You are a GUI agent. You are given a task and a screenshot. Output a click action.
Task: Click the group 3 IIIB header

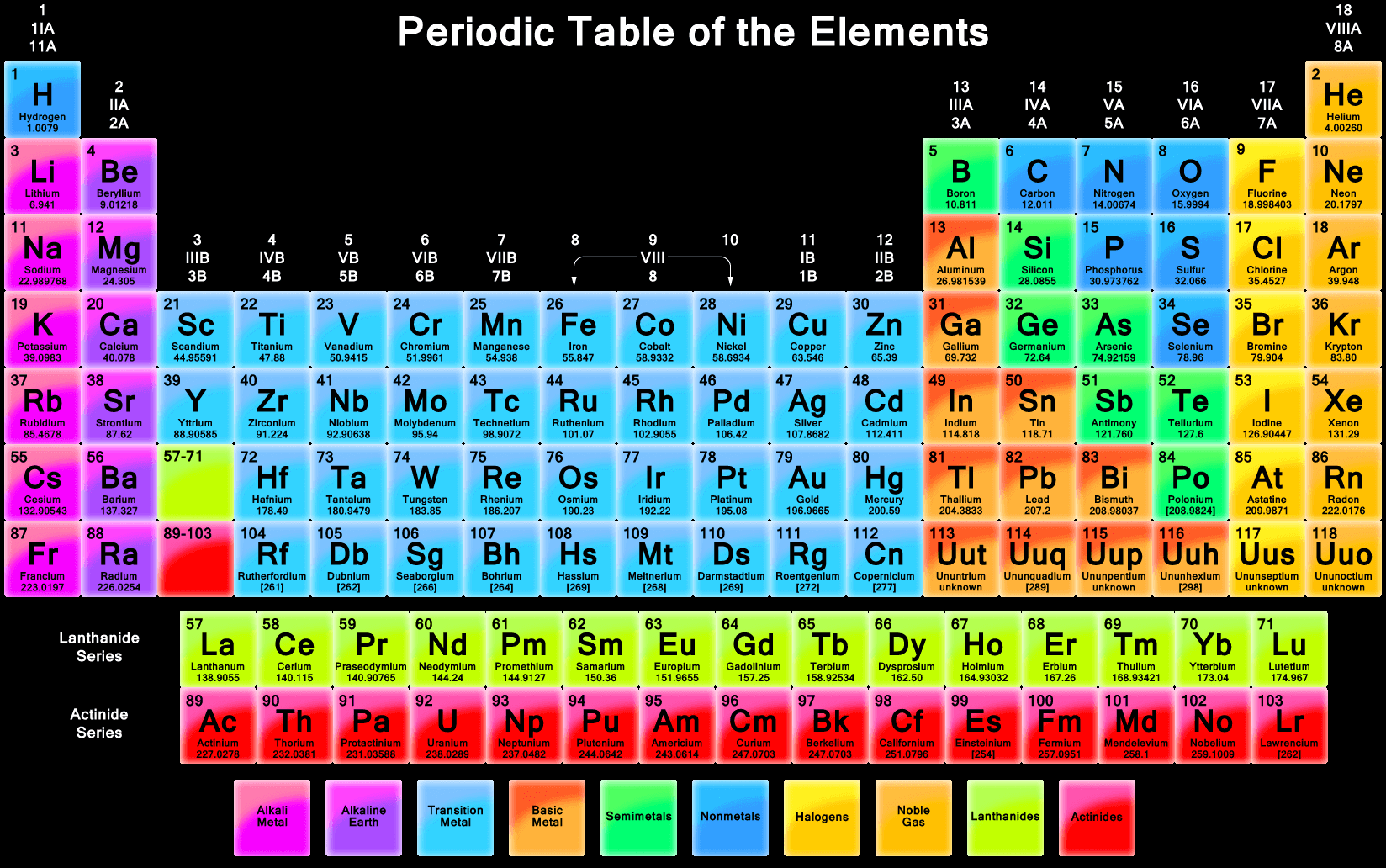(197, 257)
